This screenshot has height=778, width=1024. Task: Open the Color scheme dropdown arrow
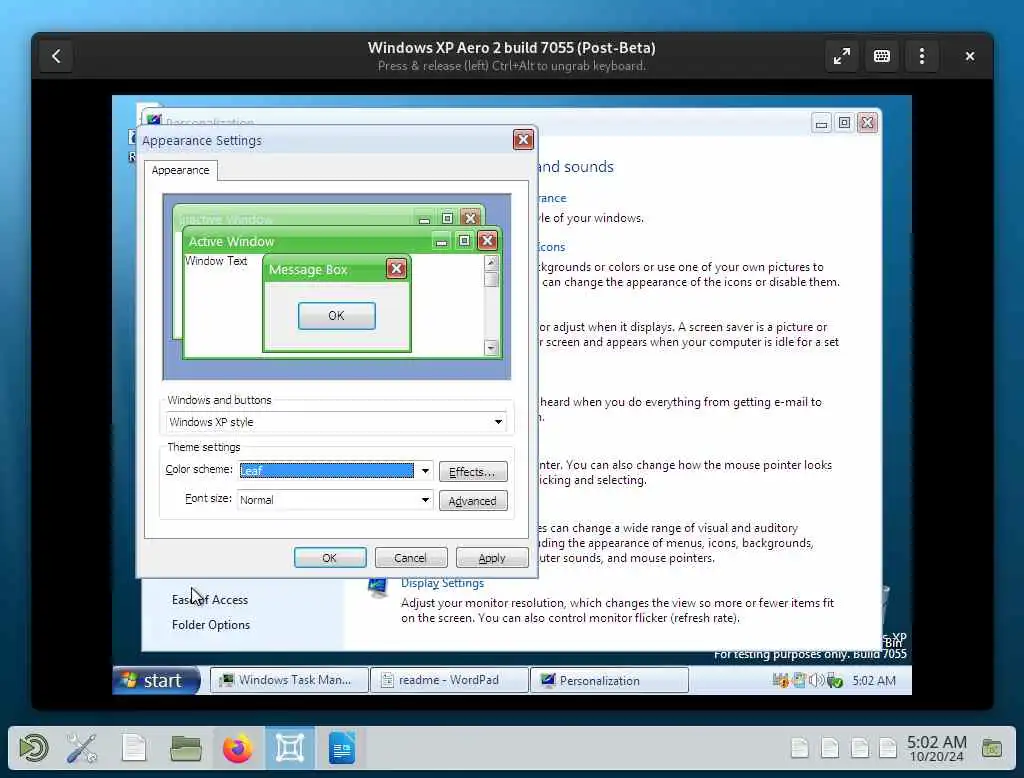pos(424,470)
